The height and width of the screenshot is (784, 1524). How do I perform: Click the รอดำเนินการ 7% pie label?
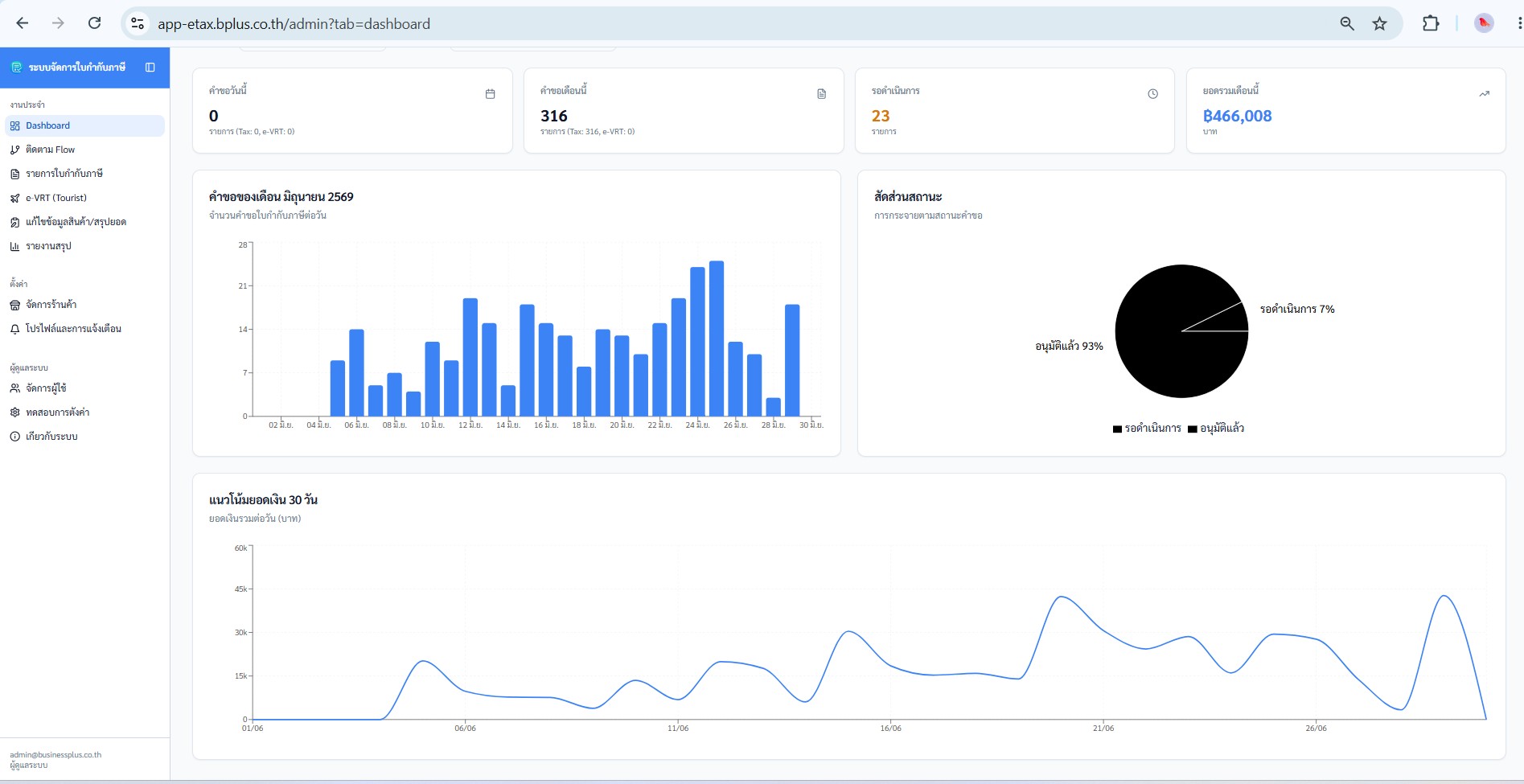click(x=1297, y=310)
